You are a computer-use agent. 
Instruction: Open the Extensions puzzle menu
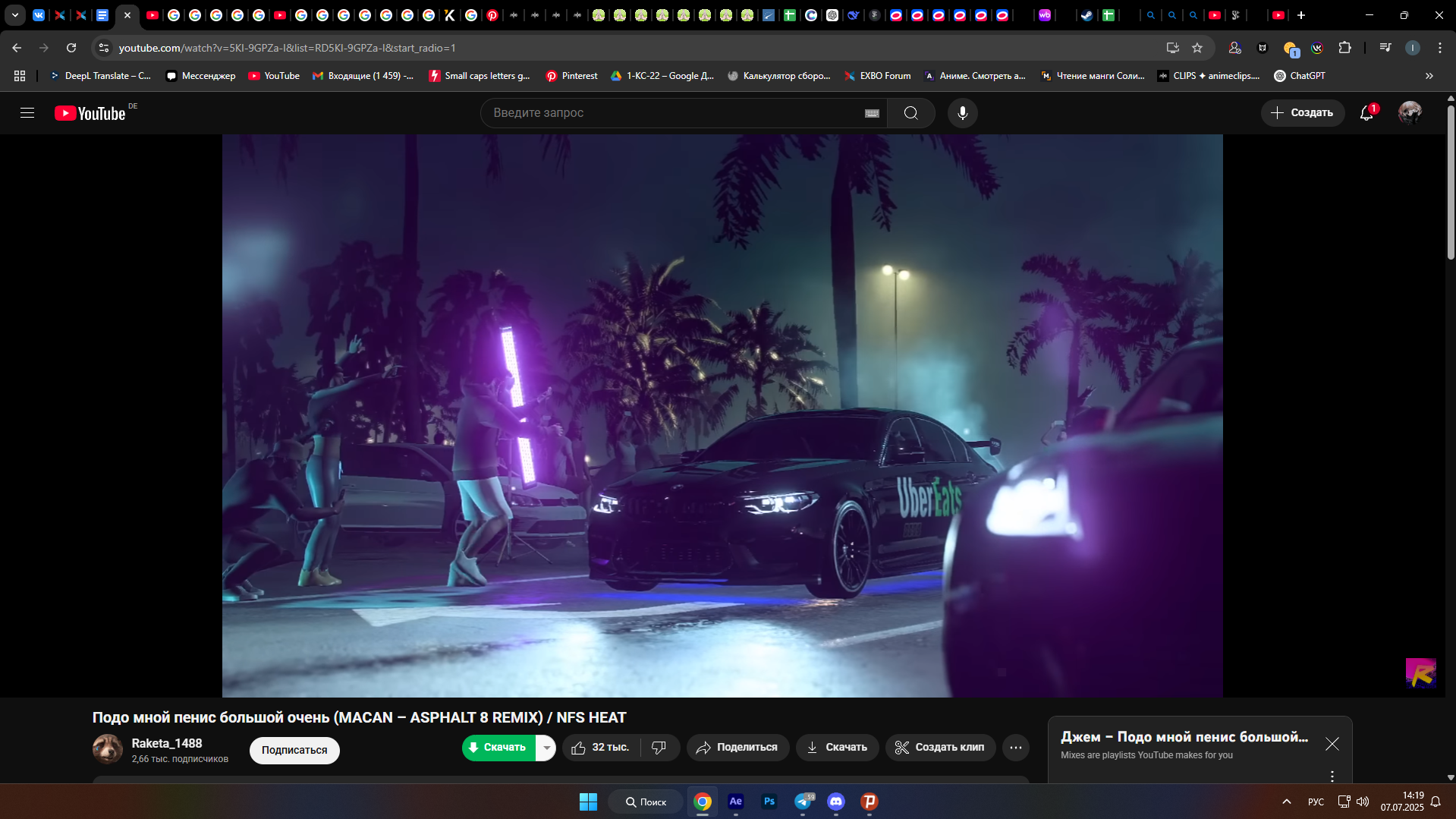pos(1344,48)
